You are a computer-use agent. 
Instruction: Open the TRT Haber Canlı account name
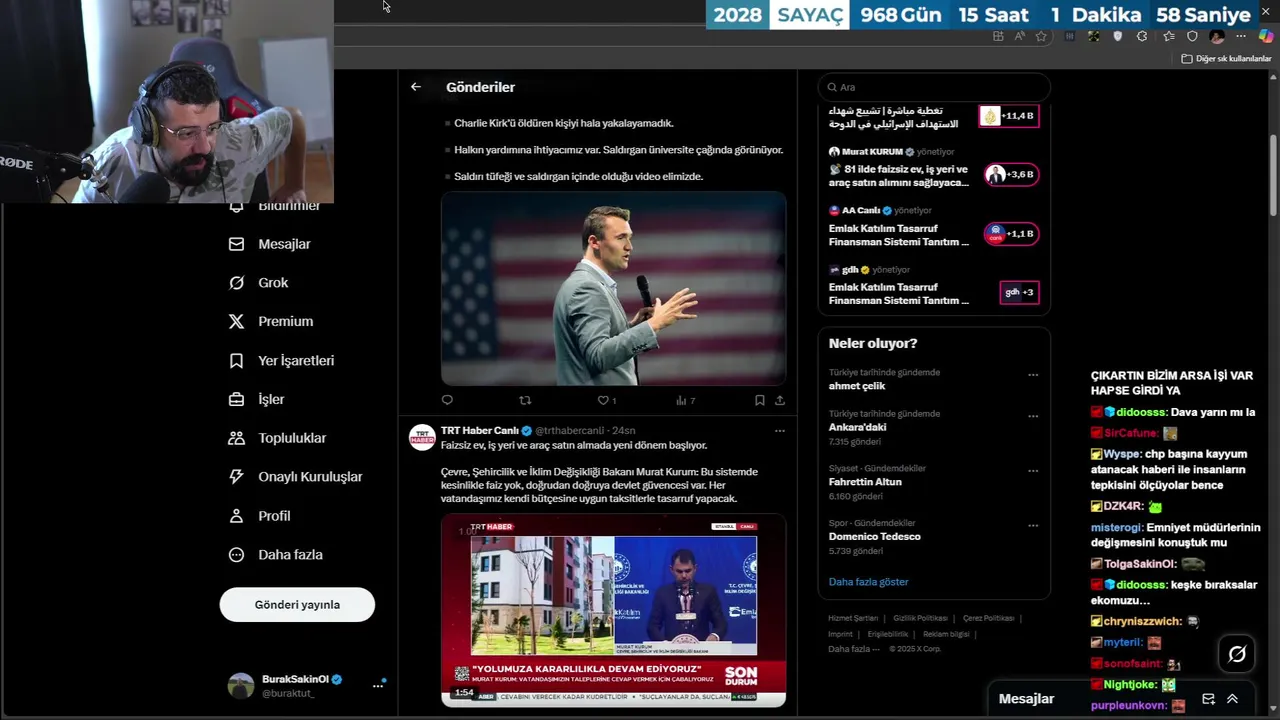(x=480, y=431)
